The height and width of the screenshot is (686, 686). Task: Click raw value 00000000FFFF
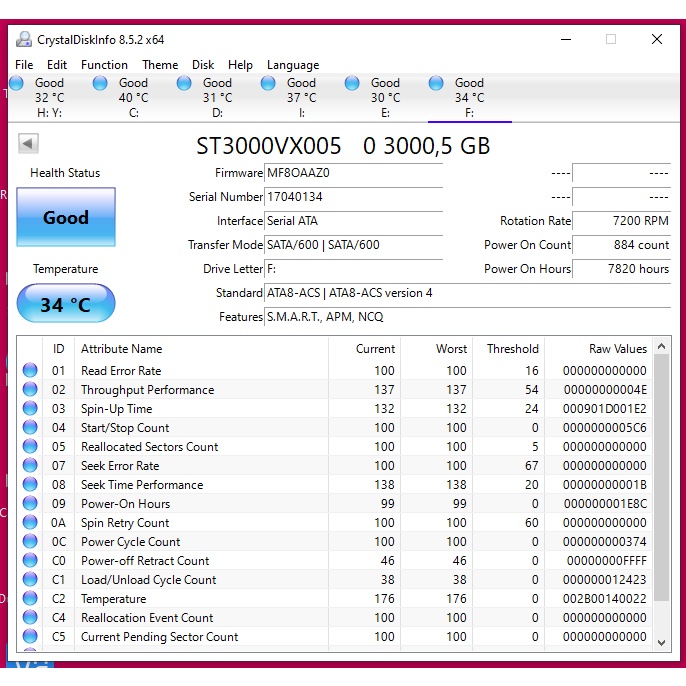click(x=606, y=561)
